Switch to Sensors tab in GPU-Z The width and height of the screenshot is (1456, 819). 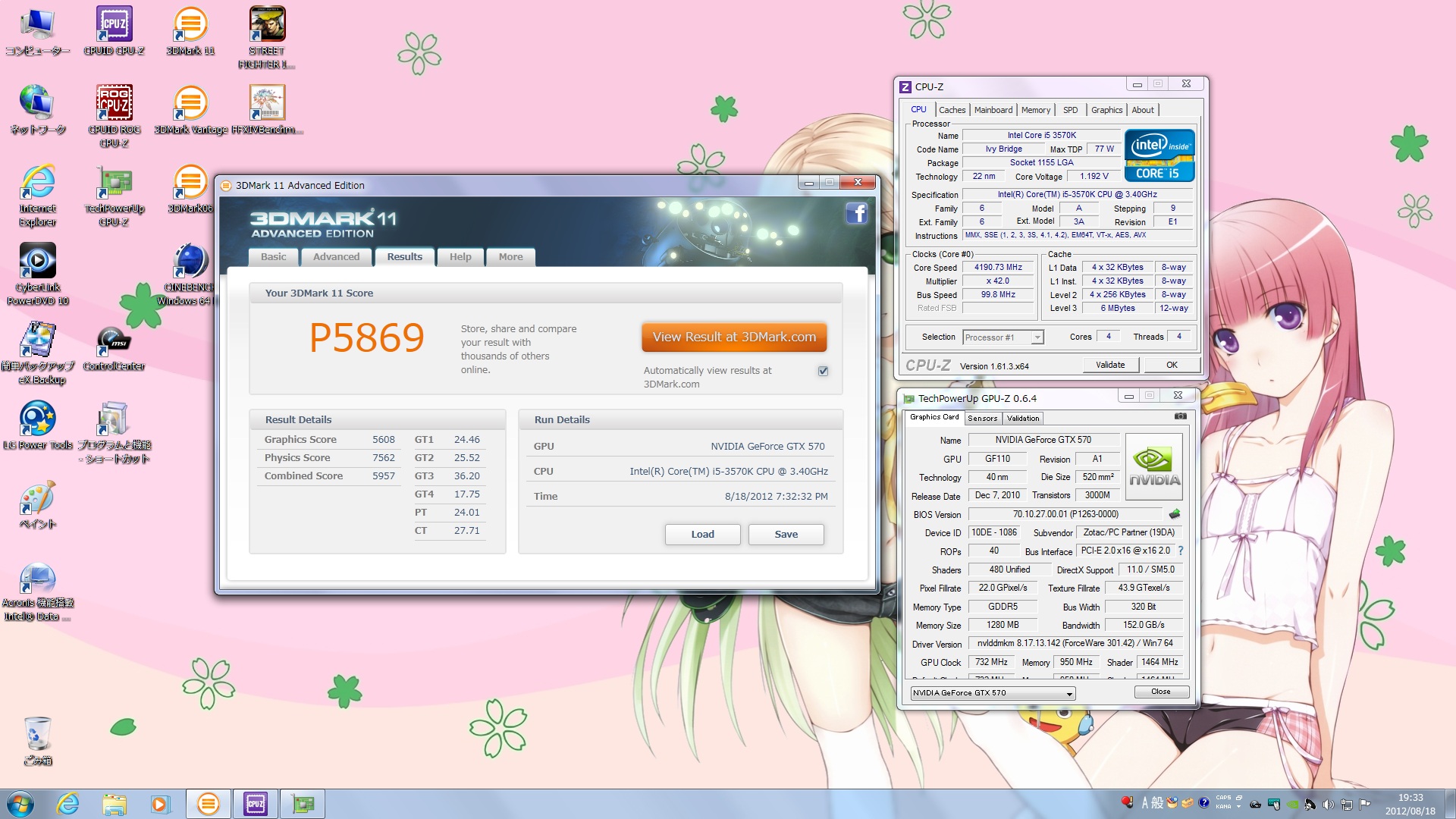(x=982, y=419)
